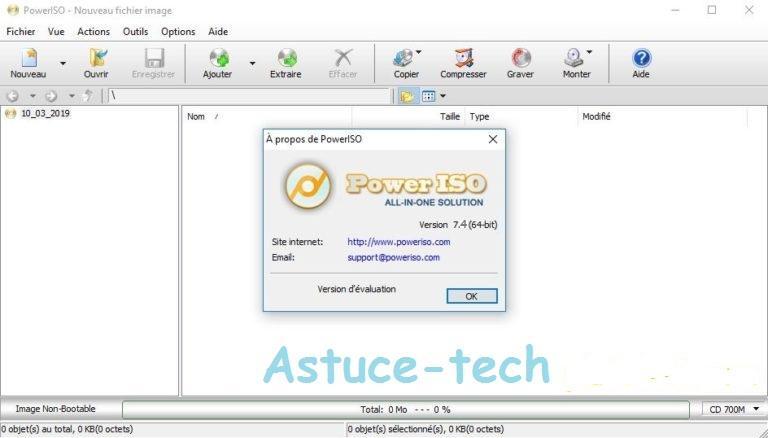Click the Version d'évaluation text
768x438 pixels.
(x=357, y=289)
